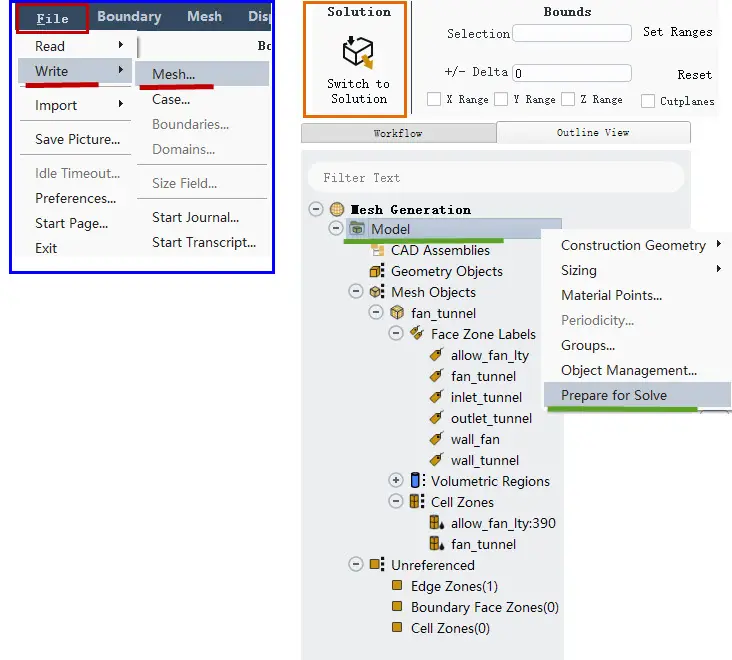Image resolution: width=732 pixels, height=660 pixels.
Task: Enable the X Range checkbox
Action: (434, 99)
